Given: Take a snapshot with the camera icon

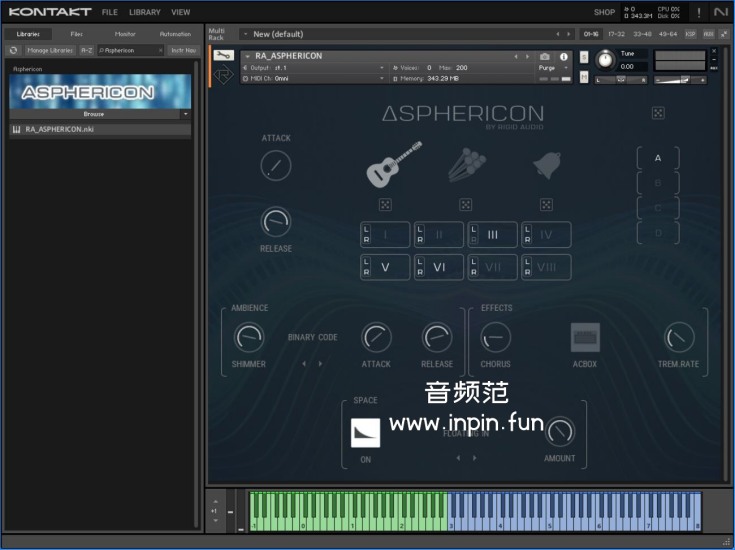Looking at the screenshot, I should click(545, 57).
